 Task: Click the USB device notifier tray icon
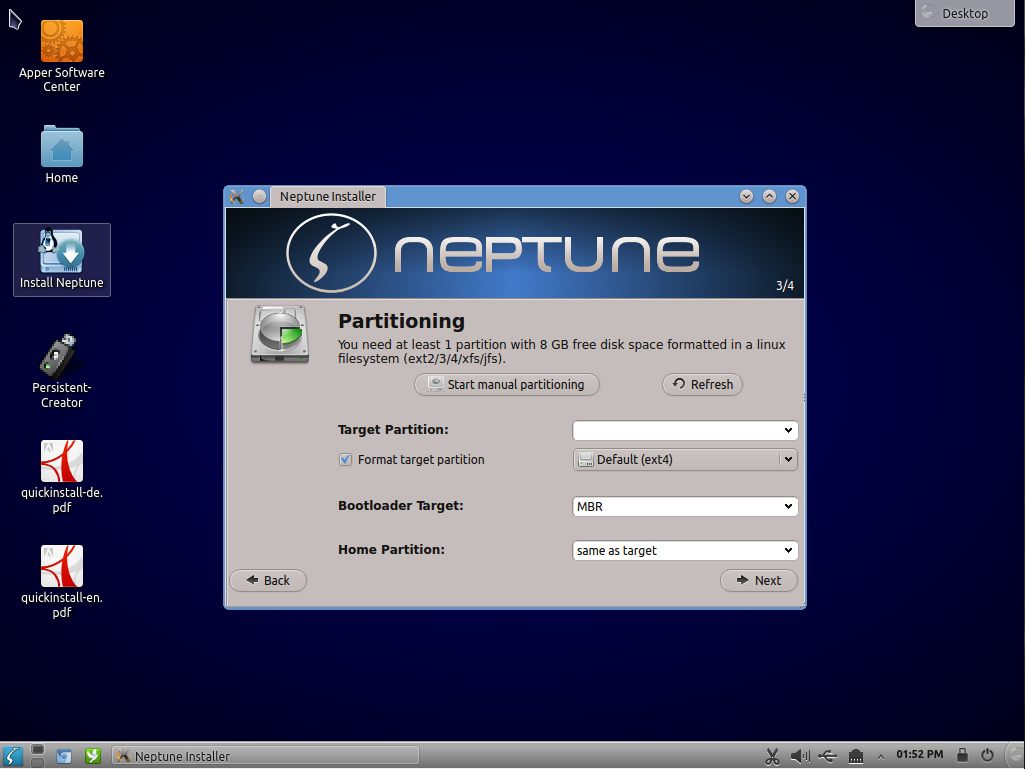click(x=828, y=756)
